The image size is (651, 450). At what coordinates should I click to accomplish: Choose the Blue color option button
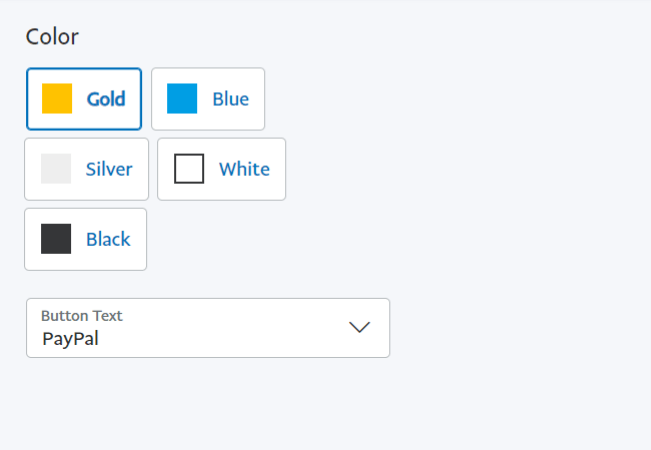208,99
